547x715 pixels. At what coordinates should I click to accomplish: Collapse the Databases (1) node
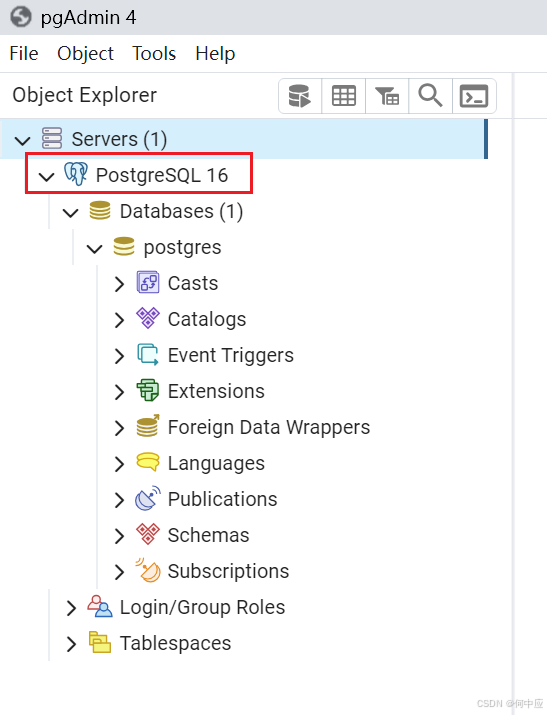pos(70,212)
